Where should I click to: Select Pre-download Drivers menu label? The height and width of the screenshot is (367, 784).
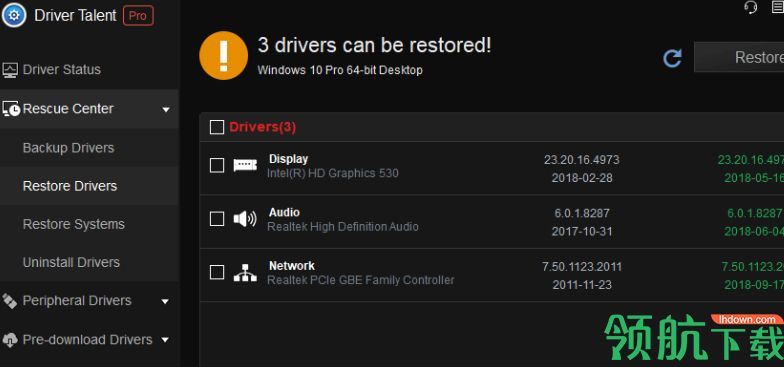coord(88,340)
